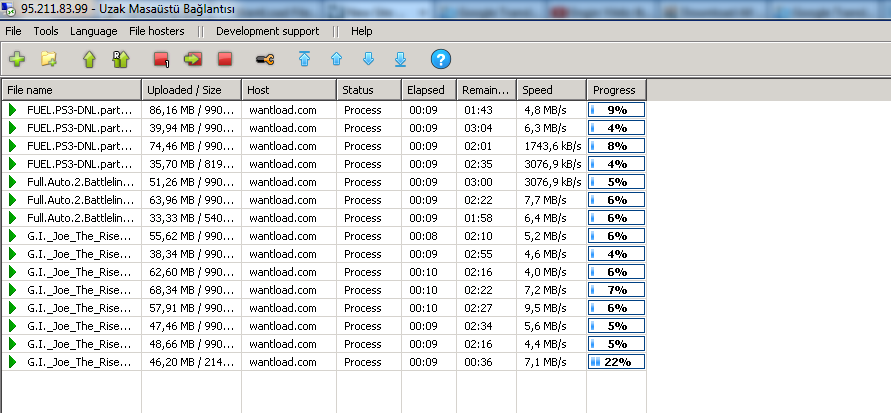This screenshot has width=892, height=413.
Task: Click the 9% progress bar
Action: (617, 110)
